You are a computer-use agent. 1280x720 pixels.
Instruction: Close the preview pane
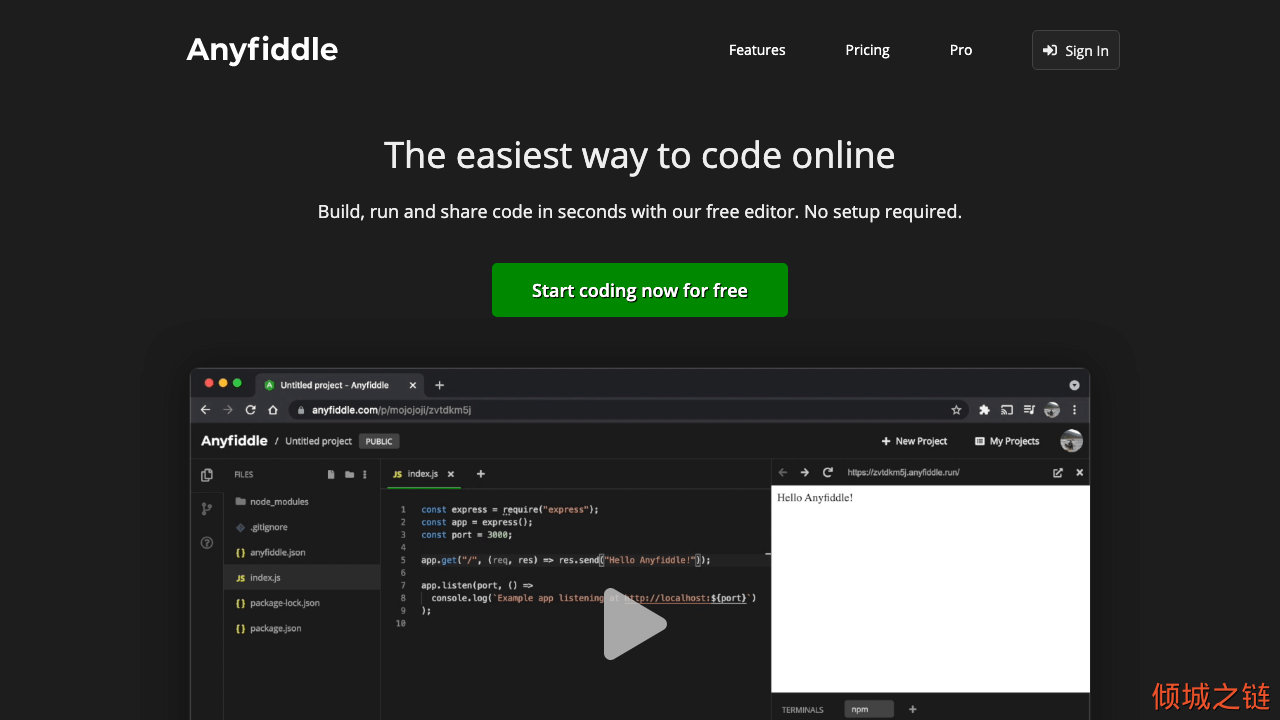coord(1079,472)
